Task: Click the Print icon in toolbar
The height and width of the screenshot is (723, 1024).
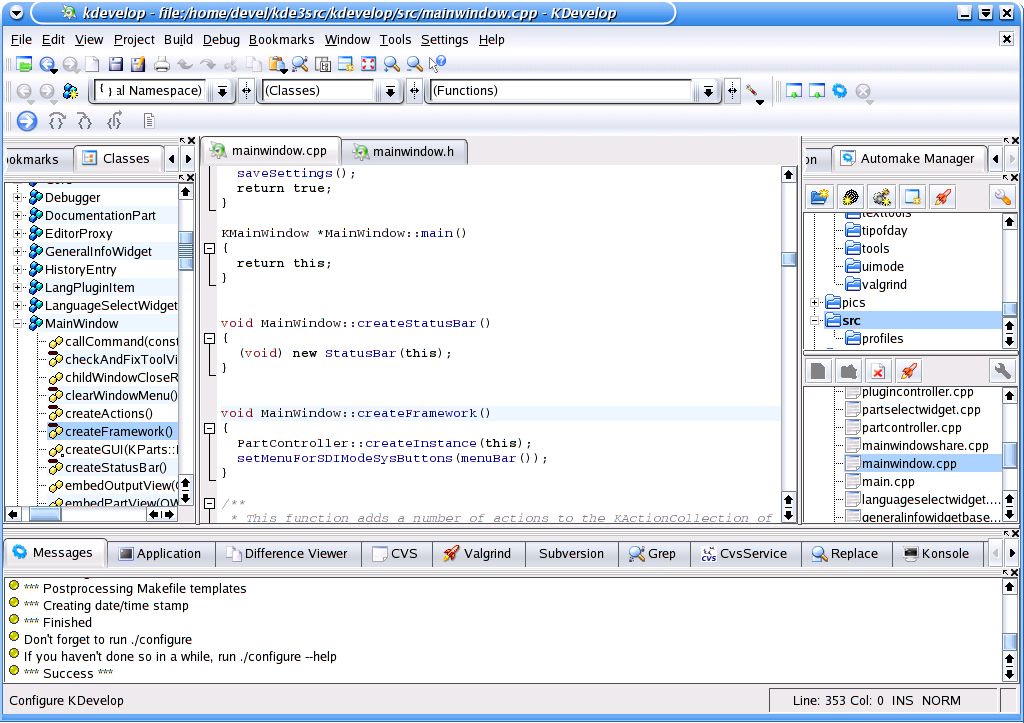Action: coord(161,64)
